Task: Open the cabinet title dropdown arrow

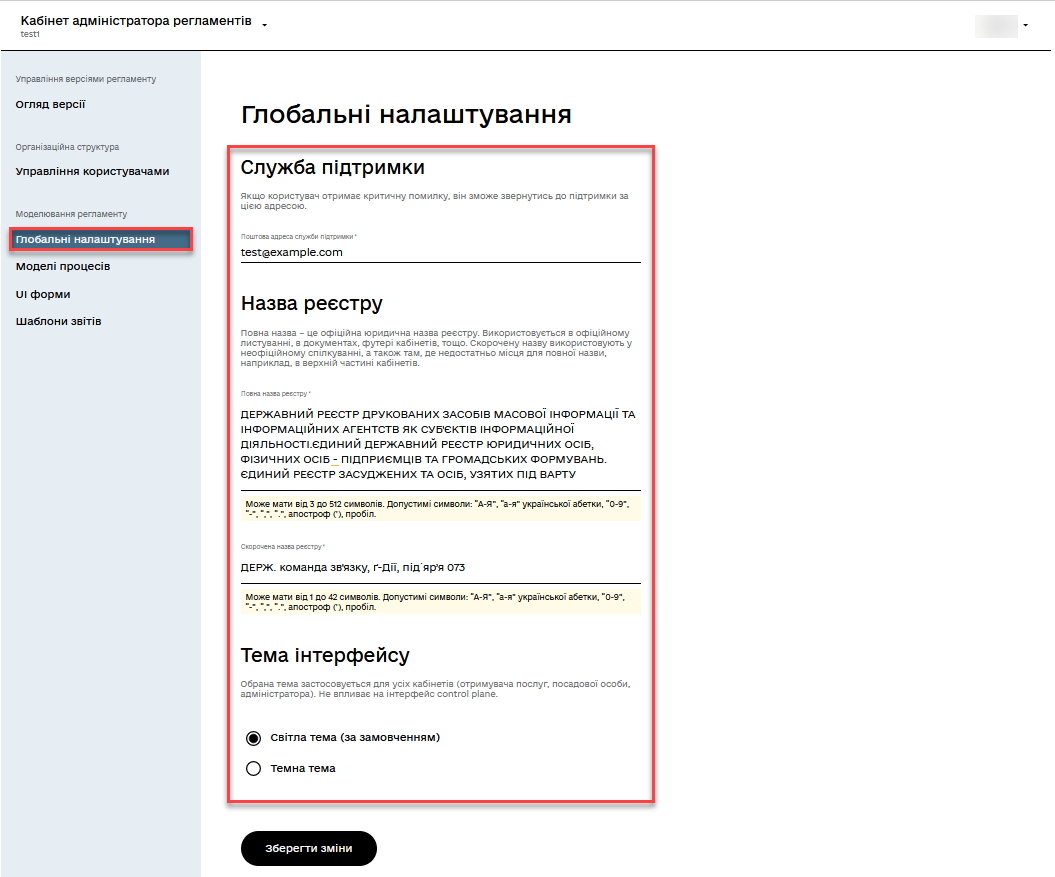Action: tap(264, 25)
